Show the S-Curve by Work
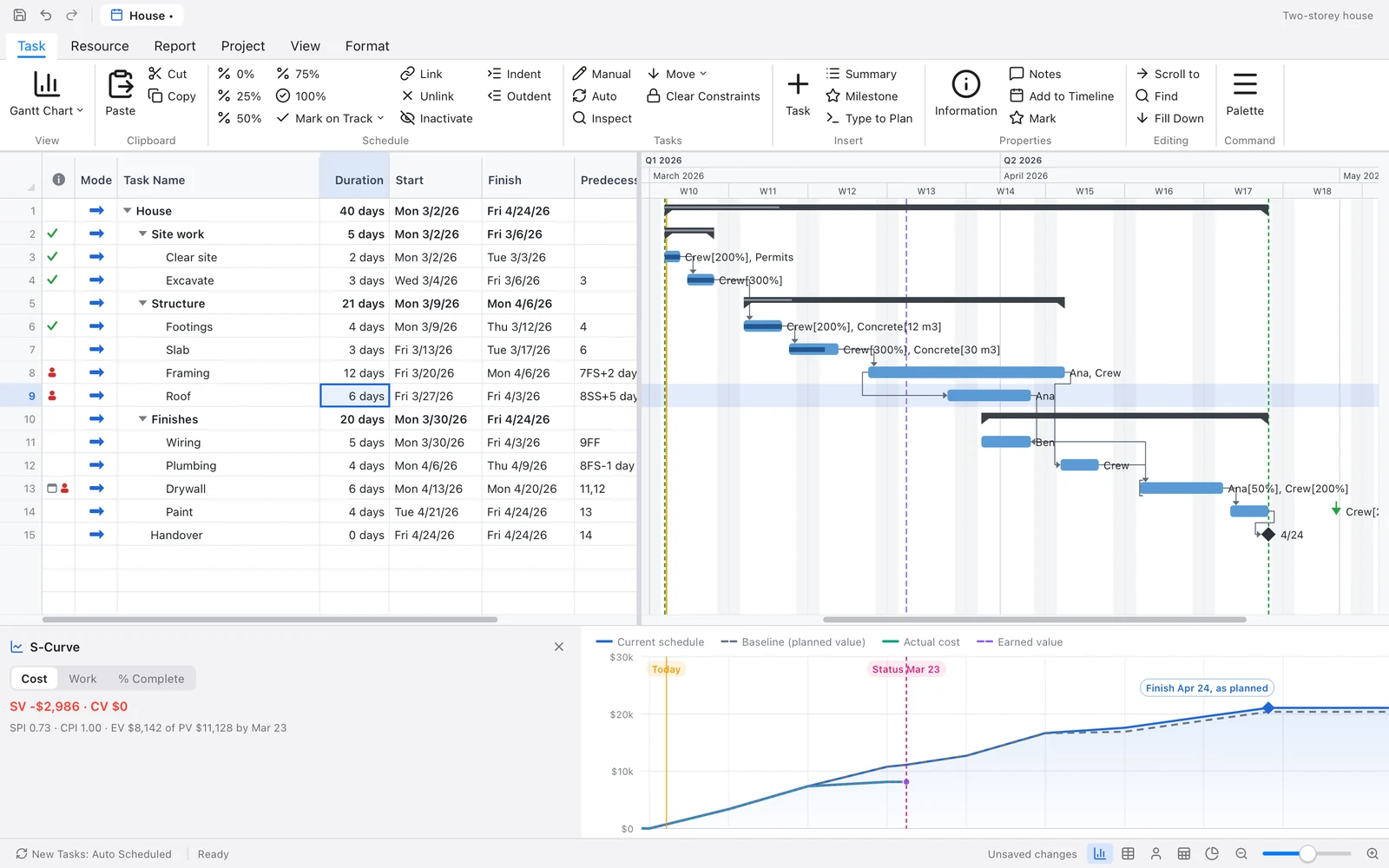Screen dimensions: 1389x868 82,679
